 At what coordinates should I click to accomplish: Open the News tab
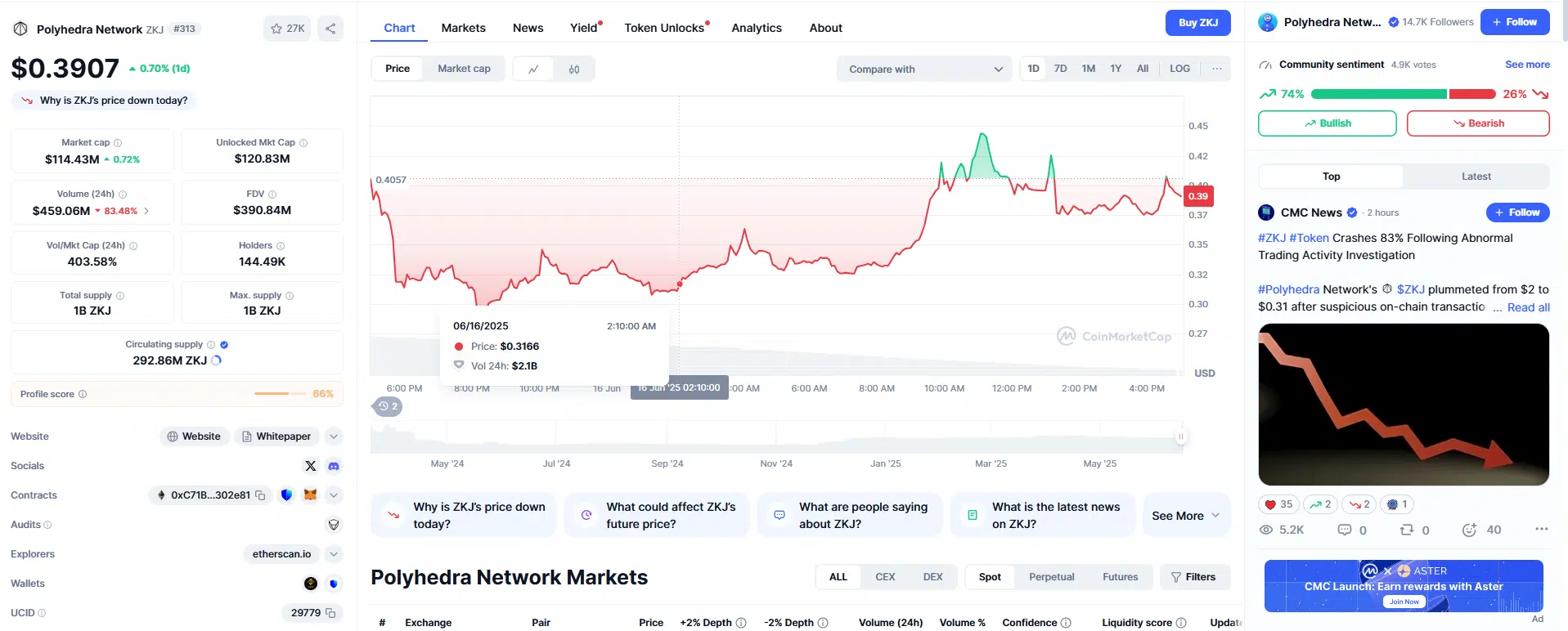coord(528,28)
